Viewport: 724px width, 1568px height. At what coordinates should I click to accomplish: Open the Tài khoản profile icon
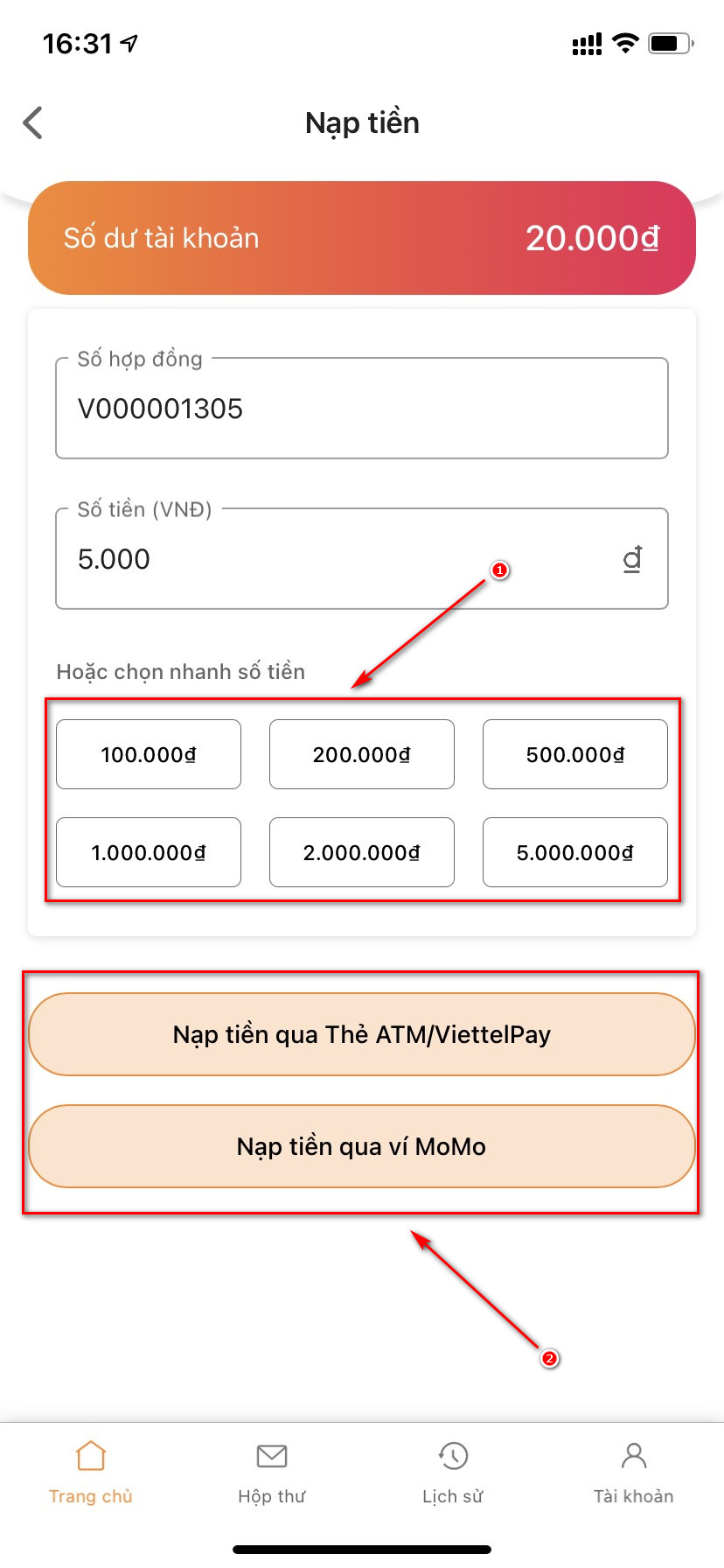click(x=633, y=1457)
